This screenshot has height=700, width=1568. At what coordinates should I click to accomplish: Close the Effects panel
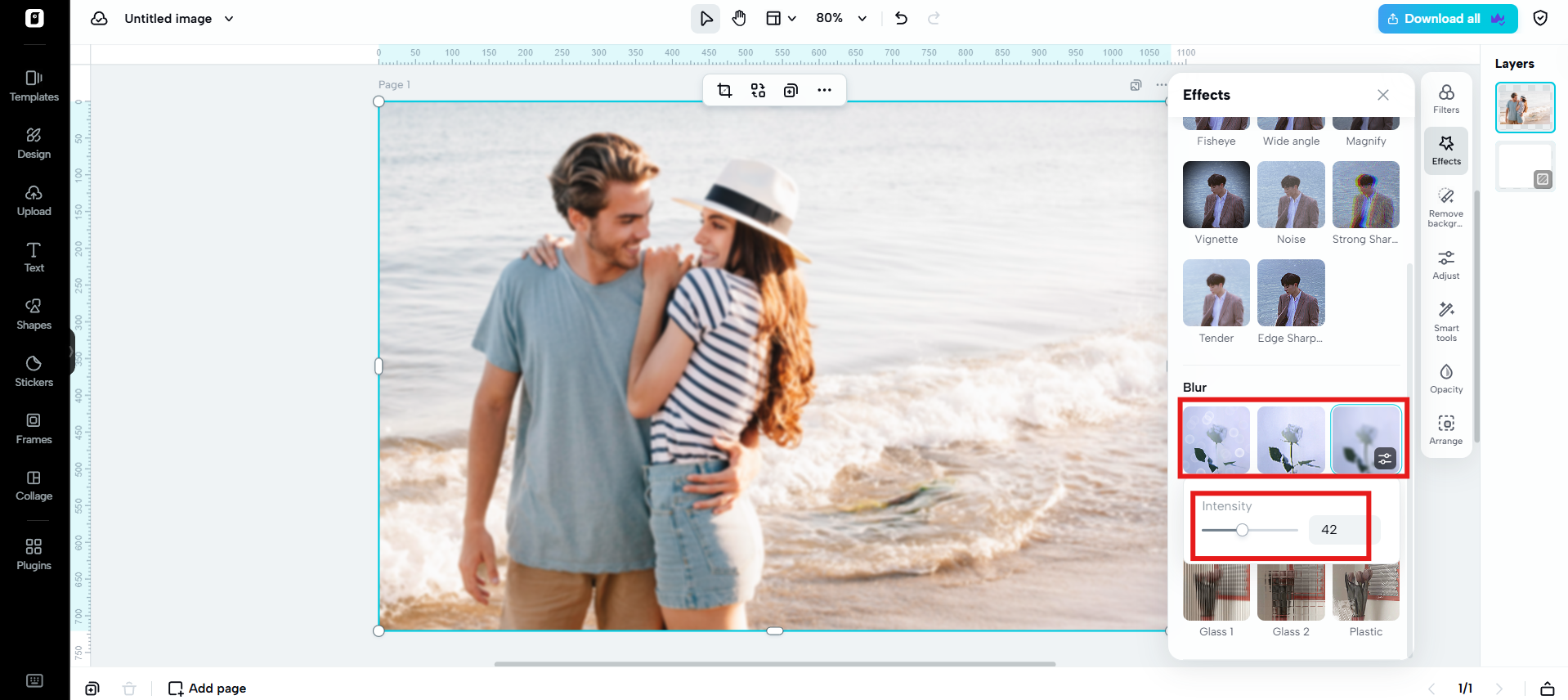[1382, 95]
